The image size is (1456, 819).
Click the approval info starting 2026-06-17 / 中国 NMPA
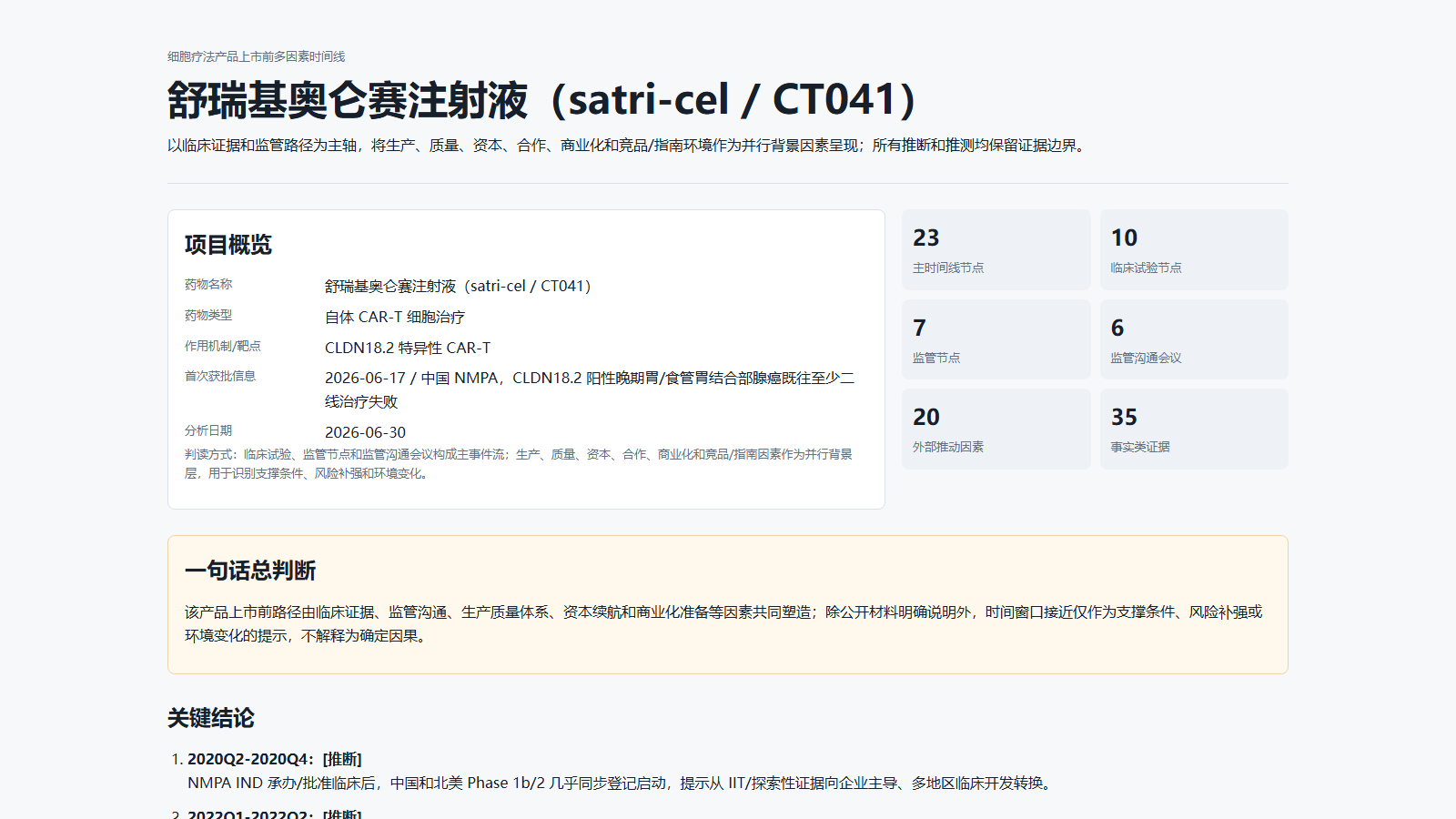590,389
